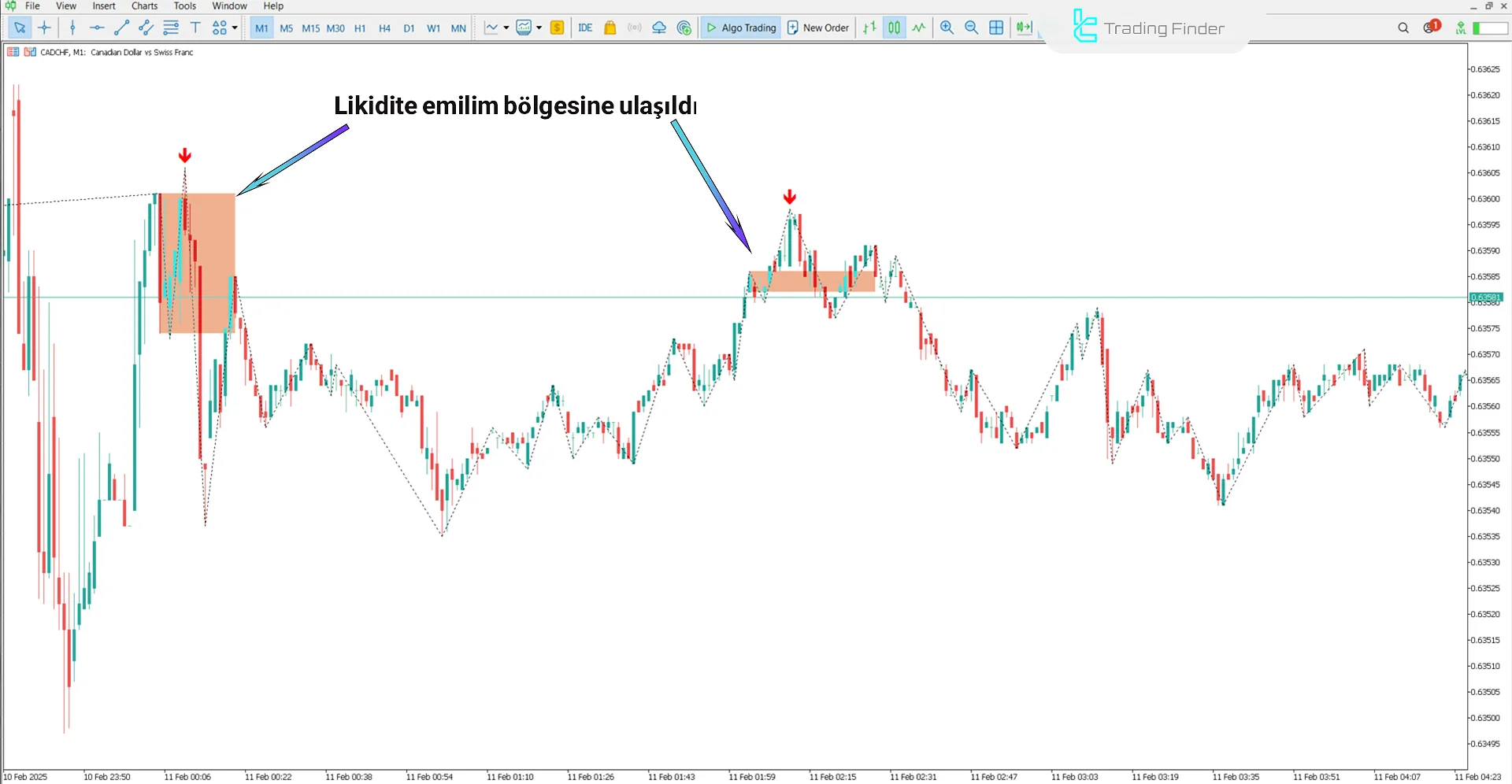
Task: Open the Market shopping bag icon
Action: coord(610,28)
